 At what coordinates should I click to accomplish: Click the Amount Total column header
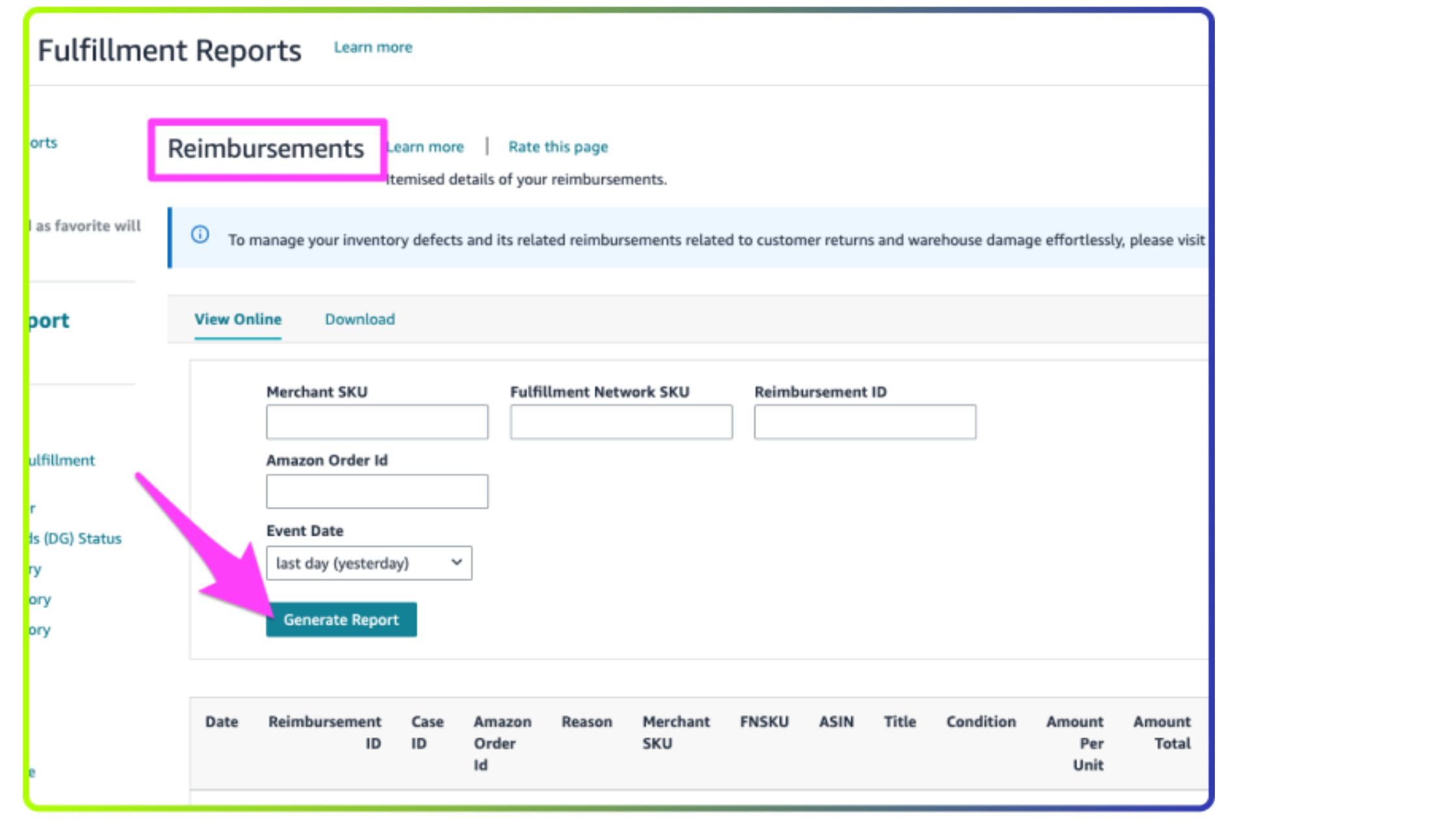coord(1162,732)
